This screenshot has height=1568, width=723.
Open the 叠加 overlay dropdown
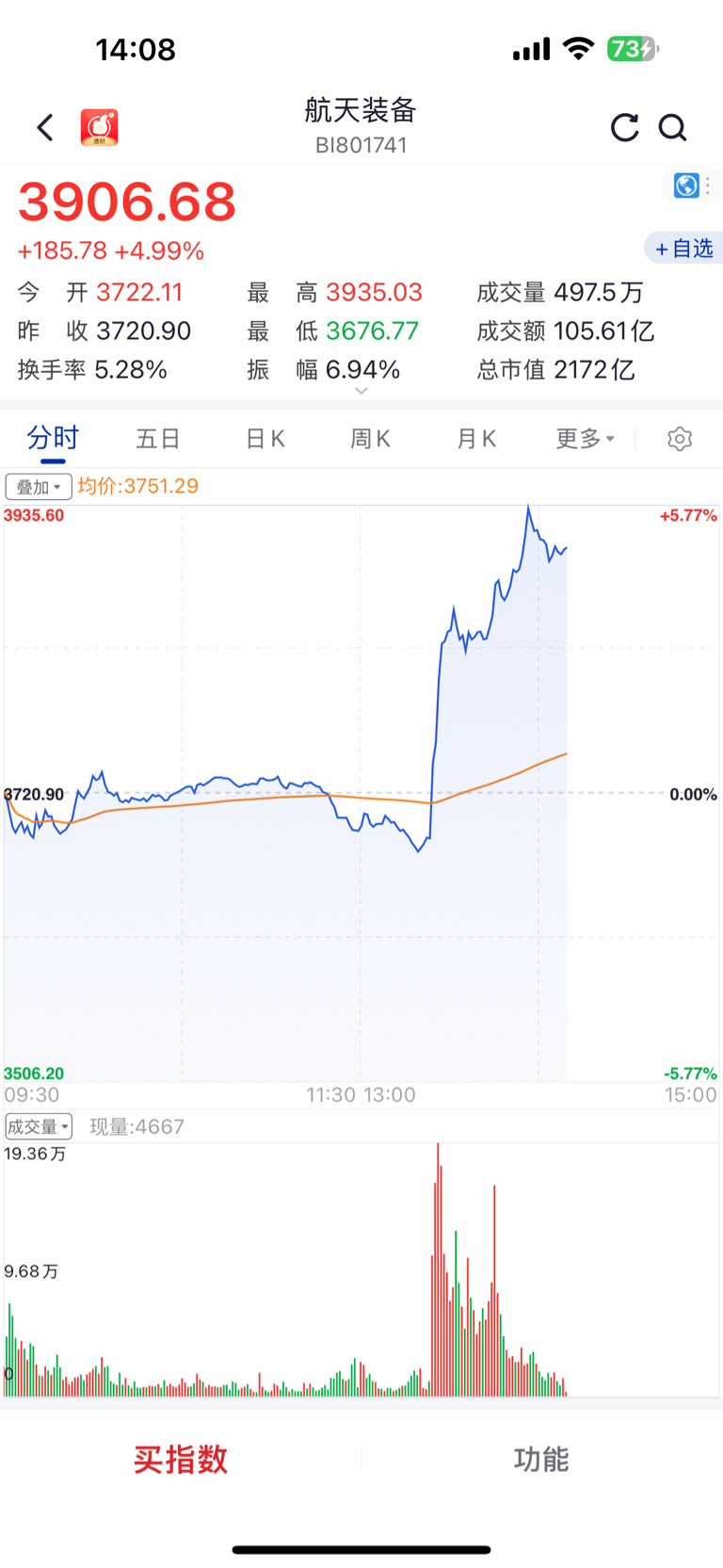tap(39, 487)
